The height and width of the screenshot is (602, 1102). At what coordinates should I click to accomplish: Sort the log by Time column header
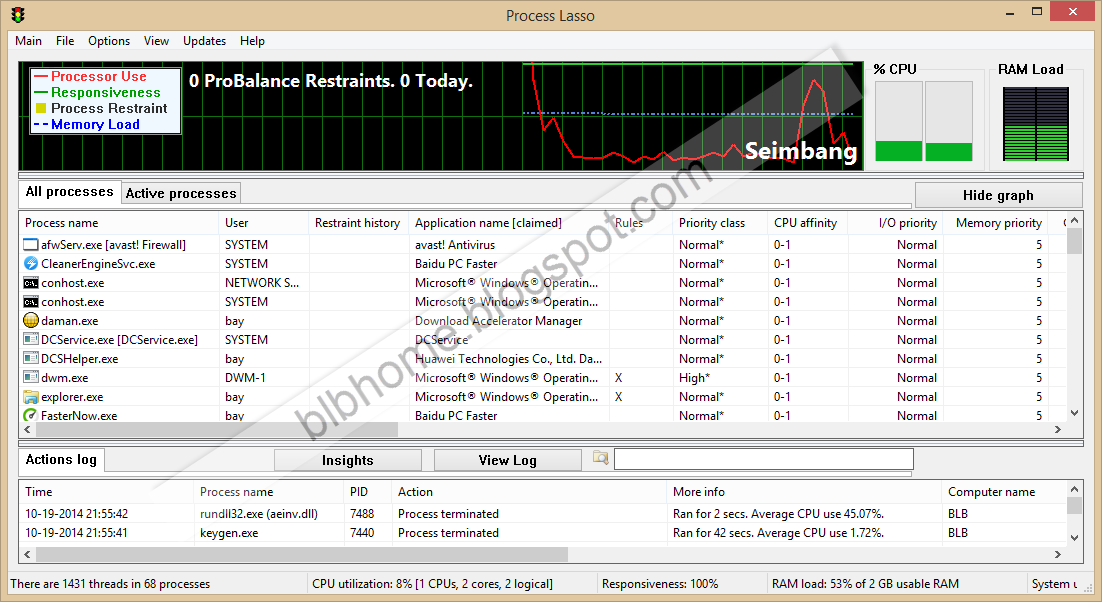(x=106, y=492)
